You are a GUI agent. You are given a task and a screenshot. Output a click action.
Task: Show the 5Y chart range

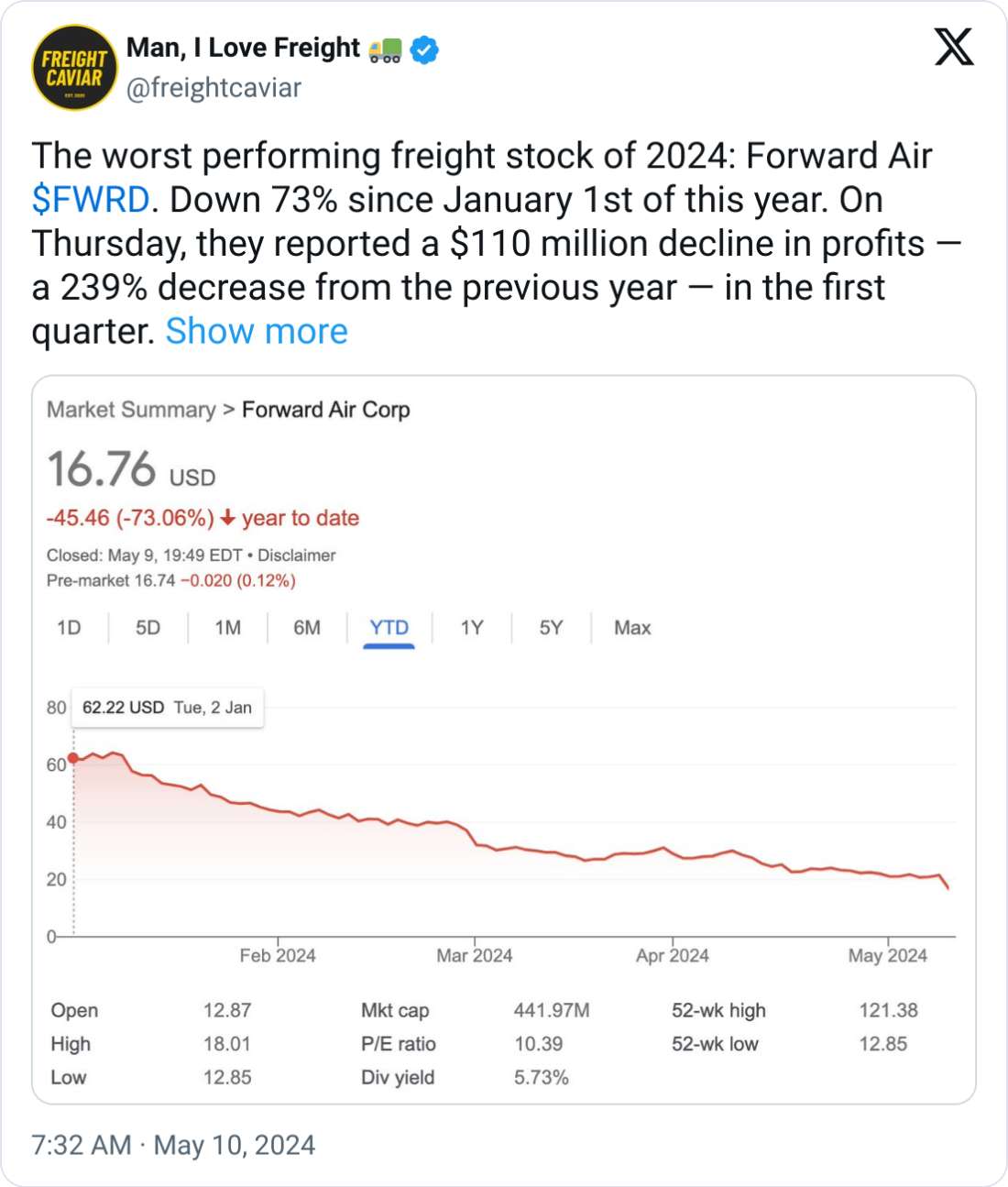[551, 628]
